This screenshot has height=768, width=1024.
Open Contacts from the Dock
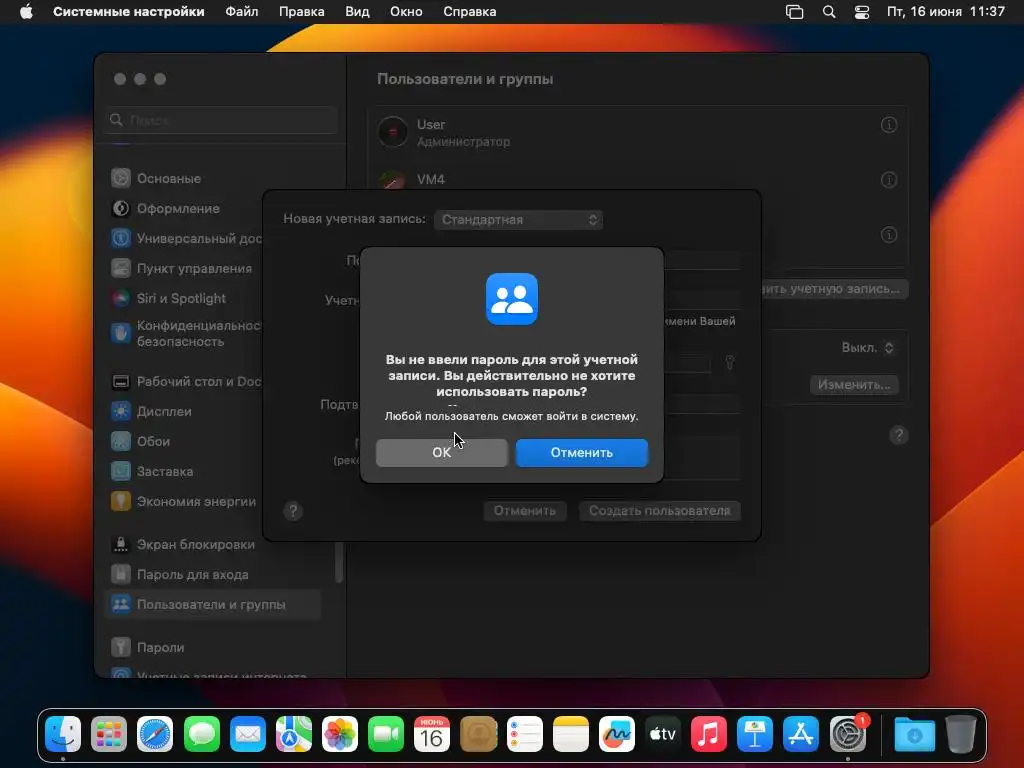pyautogui.click(x=479, y=734)
